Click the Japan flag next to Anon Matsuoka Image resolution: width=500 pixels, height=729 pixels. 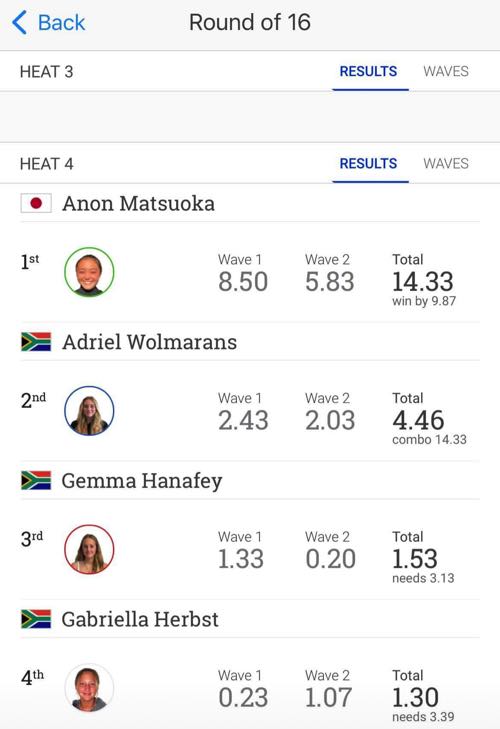coord(36,203)
